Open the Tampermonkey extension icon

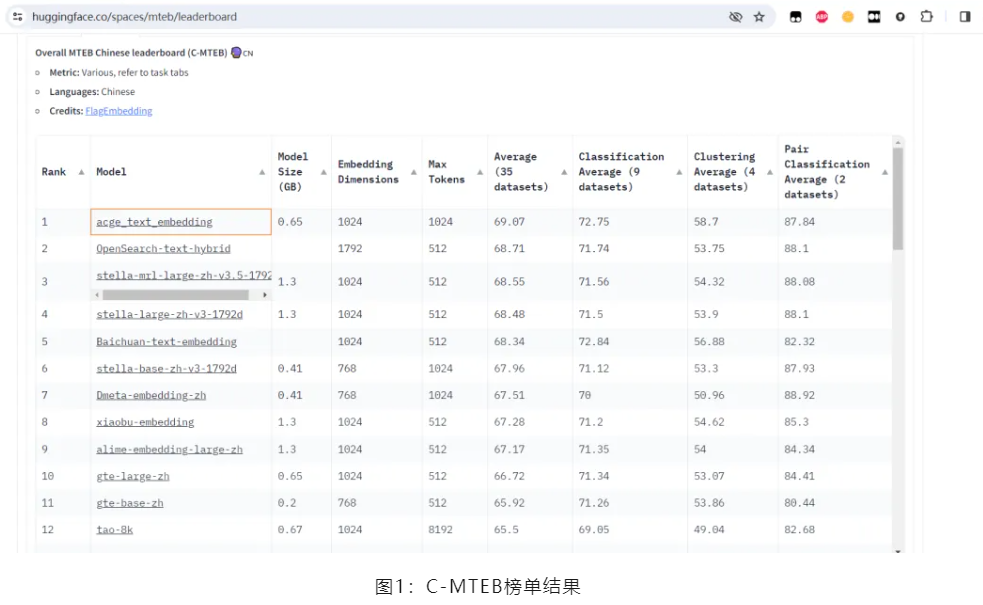tap(796, 17)
